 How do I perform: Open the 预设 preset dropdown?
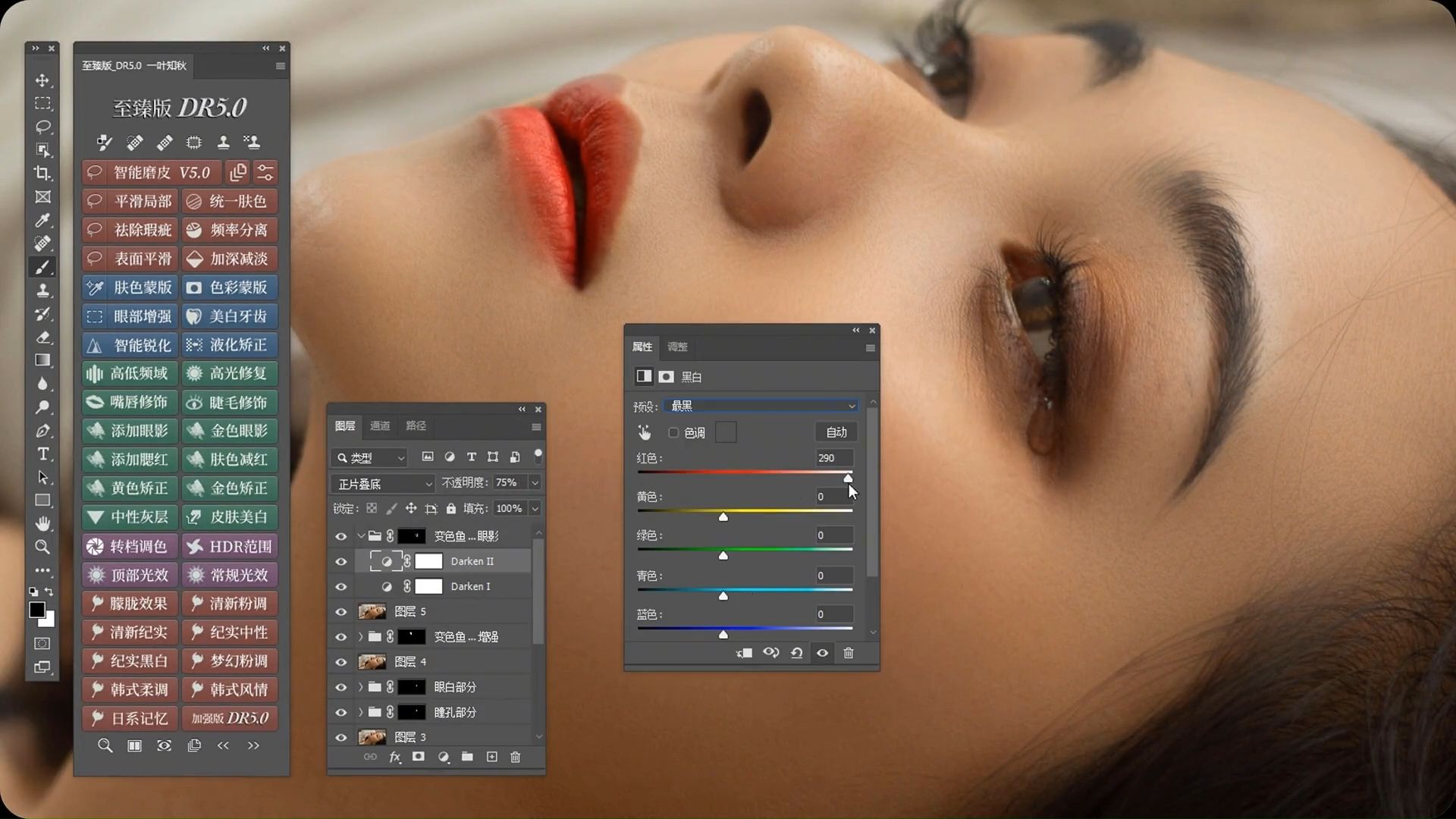tap(761, 406)
